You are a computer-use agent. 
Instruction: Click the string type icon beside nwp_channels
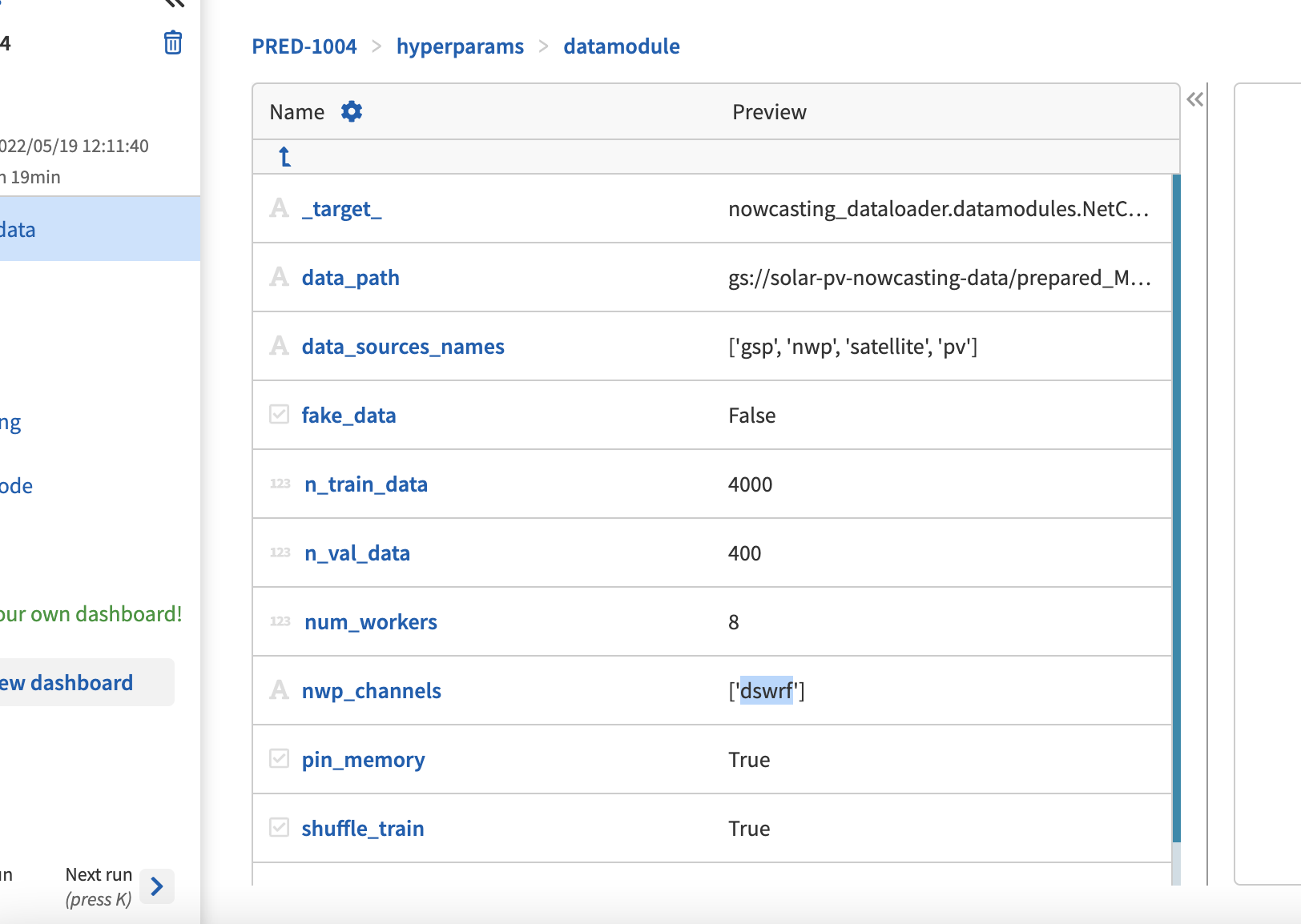278,689
